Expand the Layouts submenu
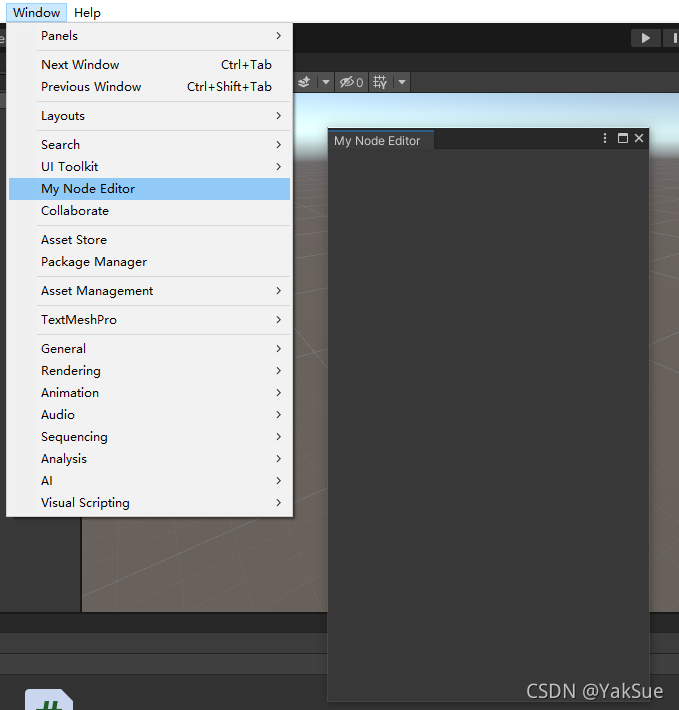 (149, 116)
